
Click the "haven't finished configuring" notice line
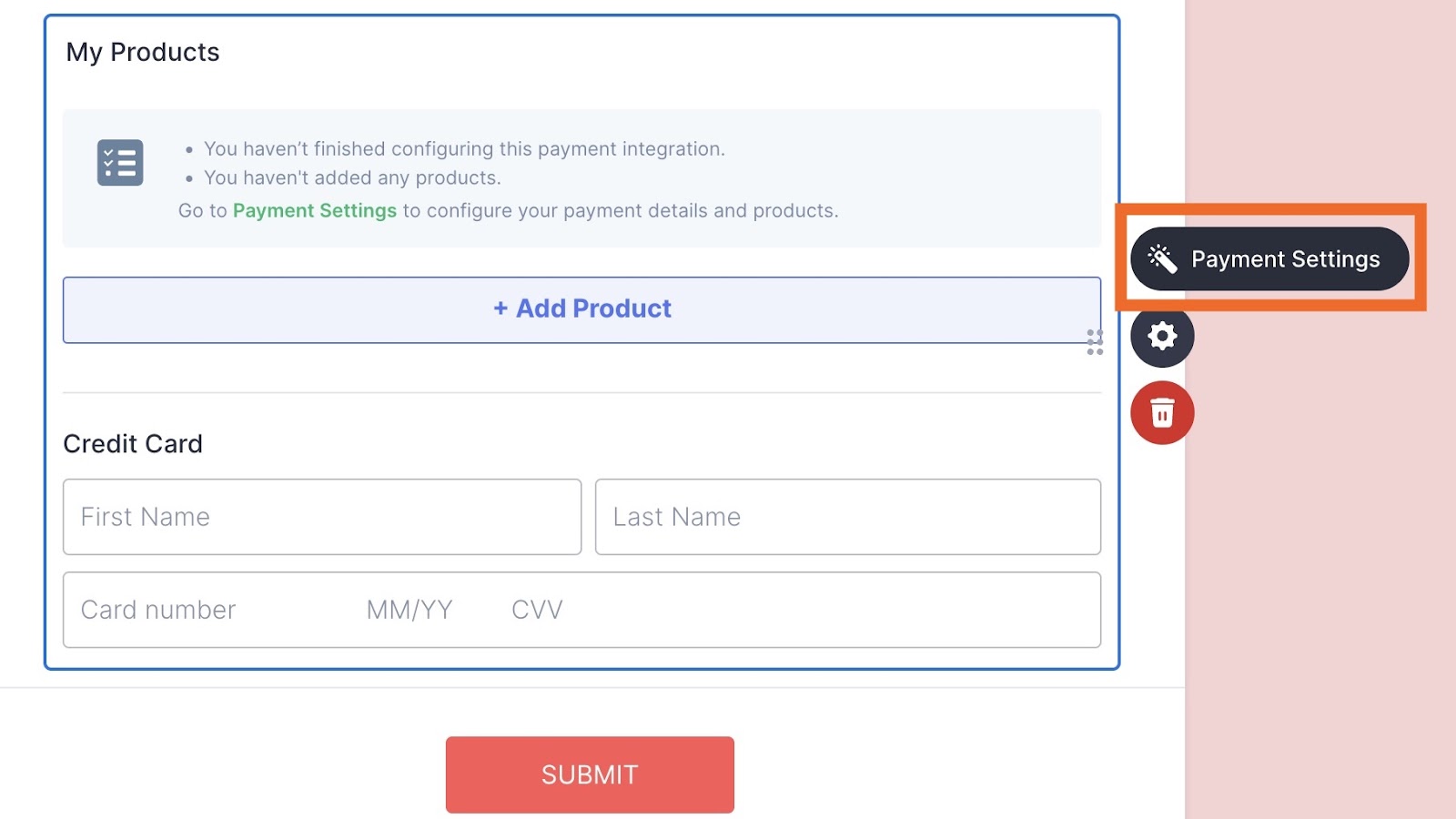(x=464, y=149)
